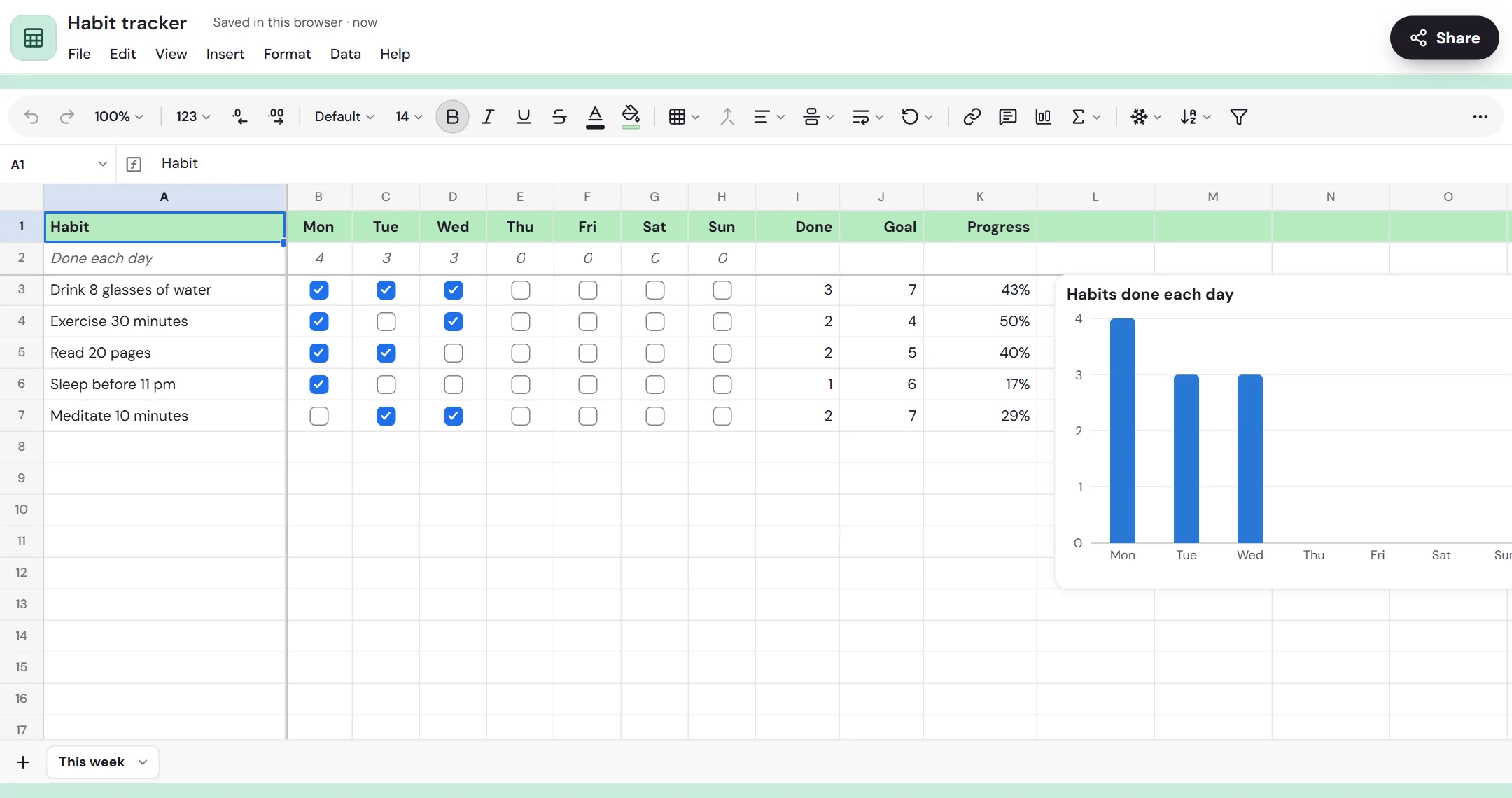The image size is (1512, 798).
Task: Select the column K header
Action: click(x=980, y=197)
